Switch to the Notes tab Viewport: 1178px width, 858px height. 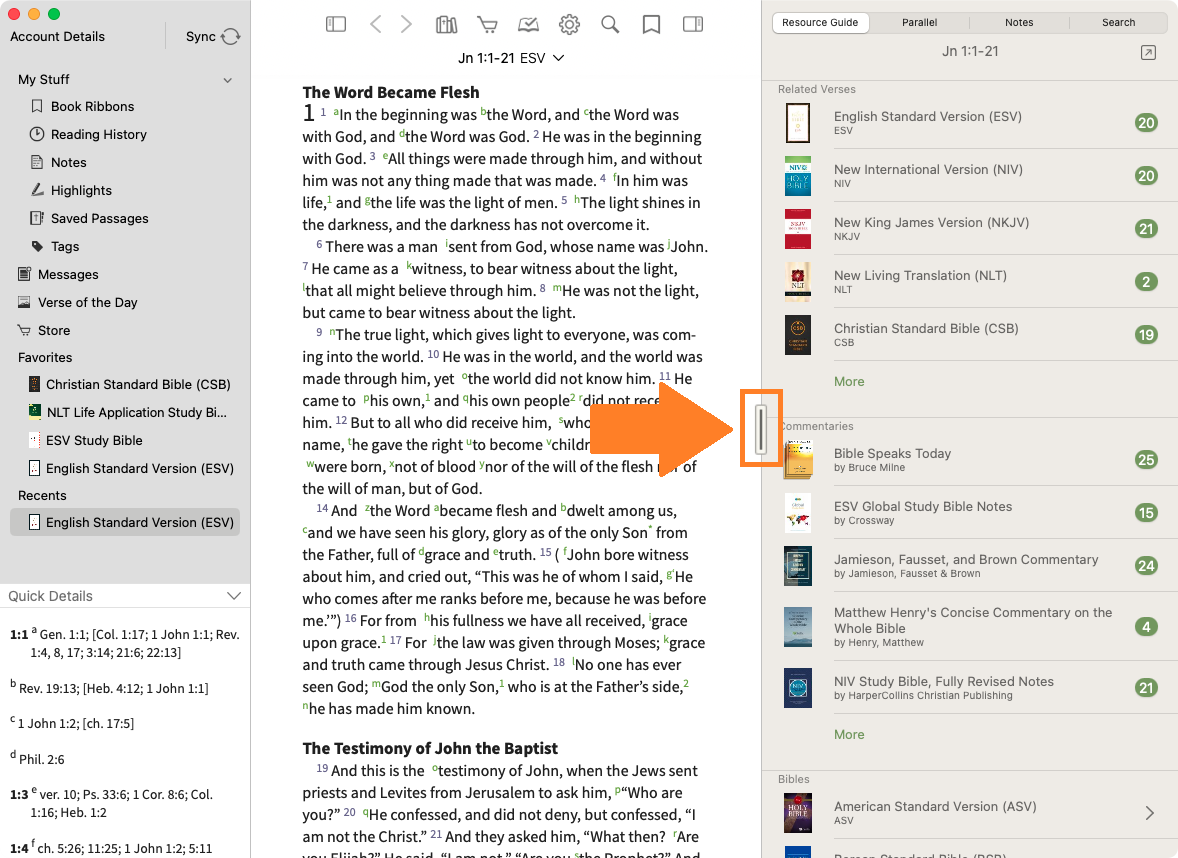pyautogui.click(x=1019, y=22)
